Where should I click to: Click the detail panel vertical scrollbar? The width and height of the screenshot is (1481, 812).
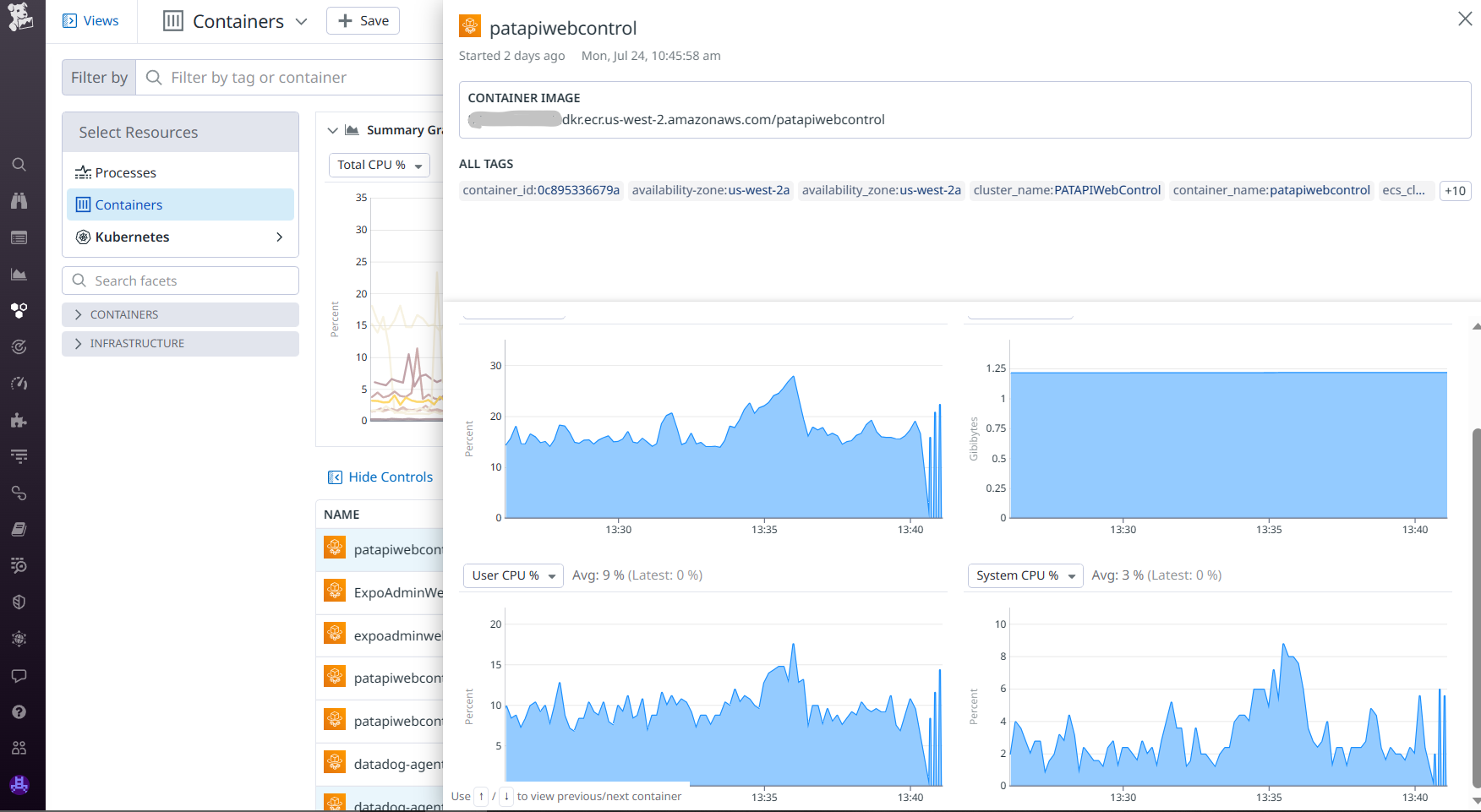1476,591
